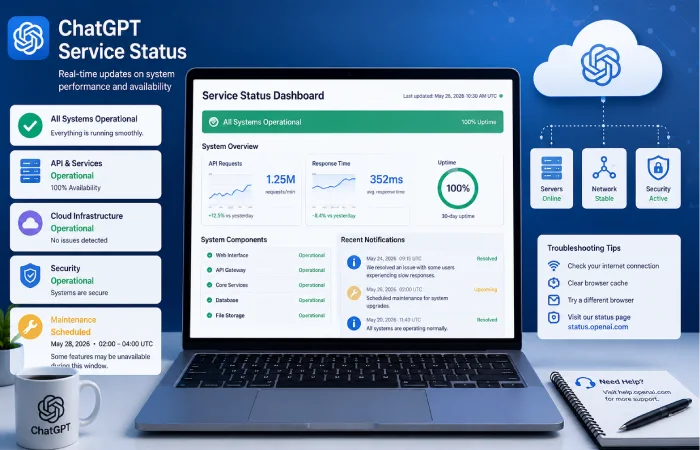The image size is (700, 450).
Task: Click the Network Stable node icon
Action: click(x=604, y=168)
